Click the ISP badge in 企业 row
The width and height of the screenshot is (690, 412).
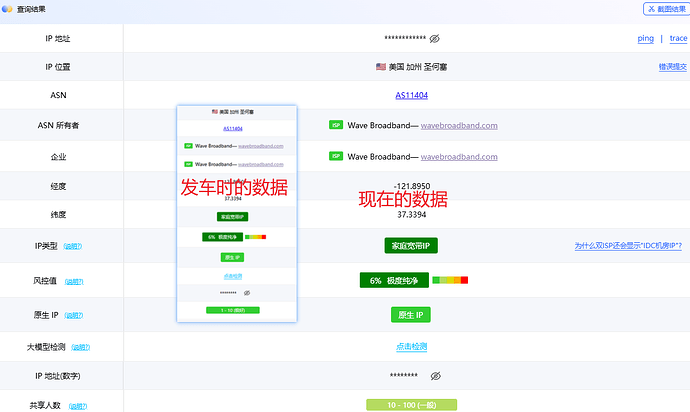point(336,156)
